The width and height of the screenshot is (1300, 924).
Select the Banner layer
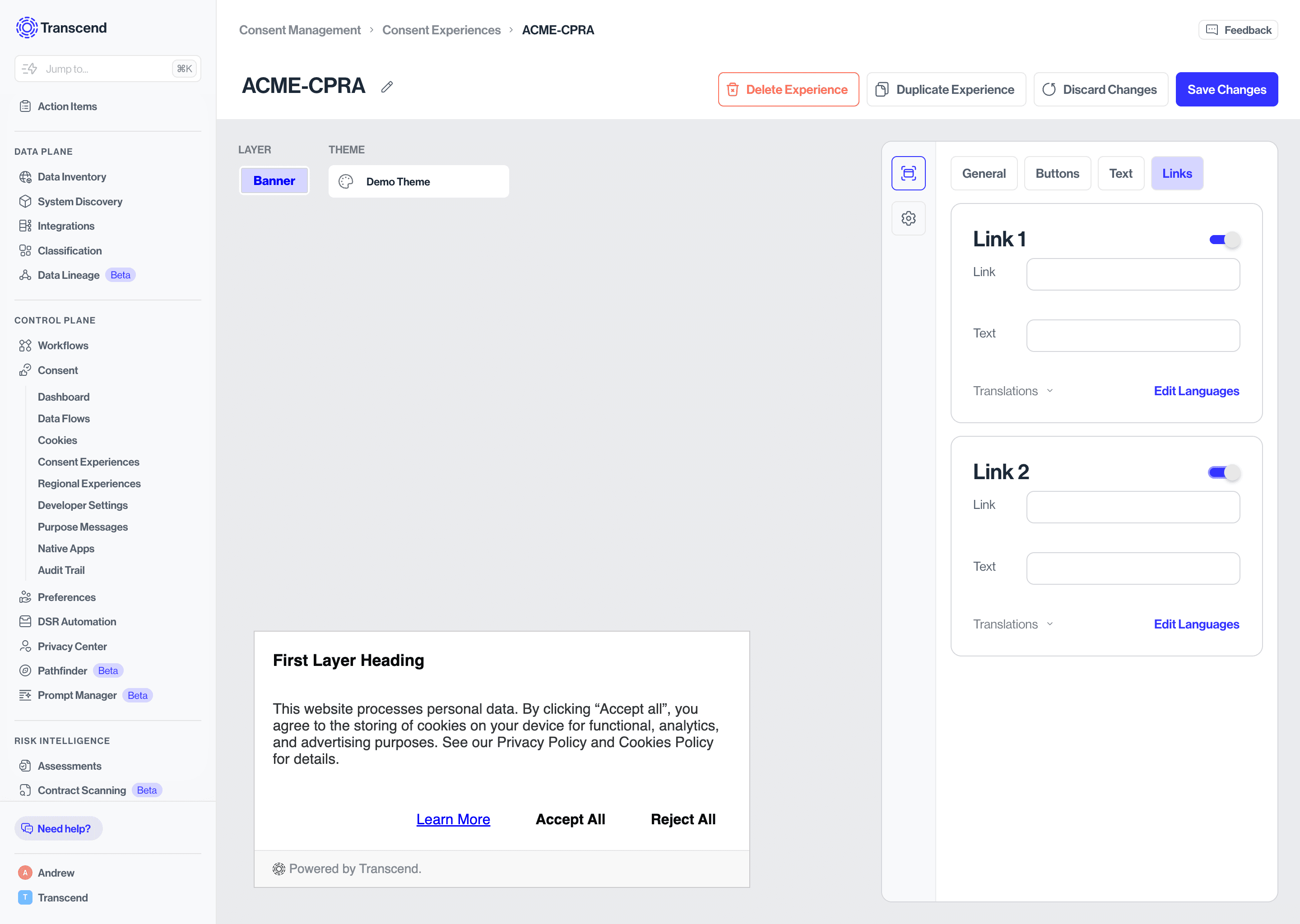(274, 181)
